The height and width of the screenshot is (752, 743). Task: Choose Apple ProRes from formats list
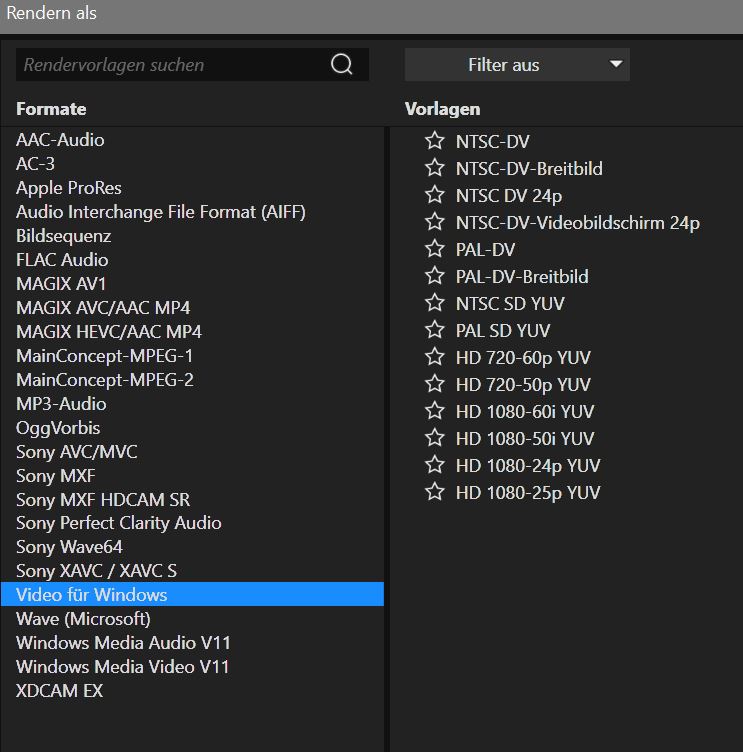pos(69,188)
